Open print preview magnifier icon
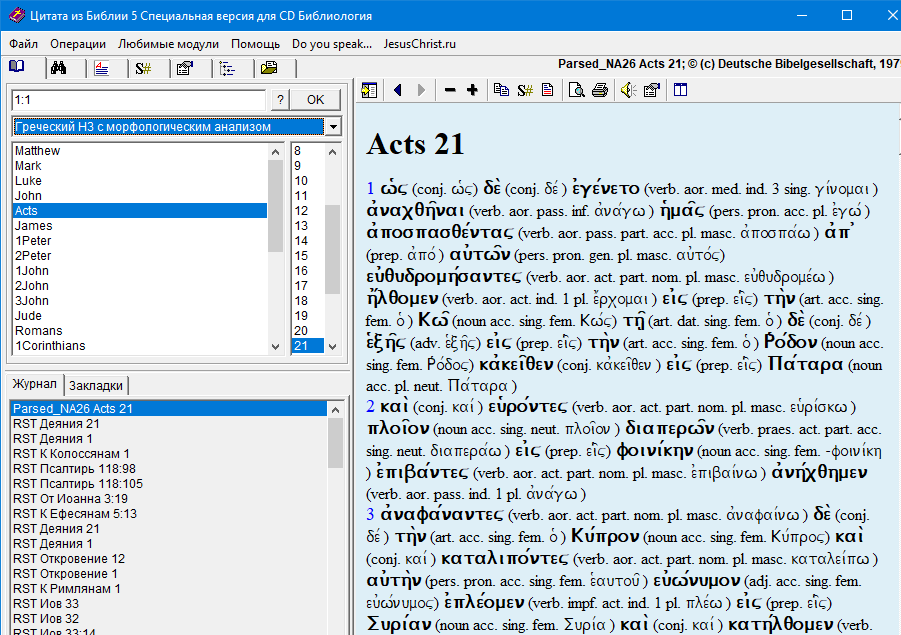 (576, 90)
